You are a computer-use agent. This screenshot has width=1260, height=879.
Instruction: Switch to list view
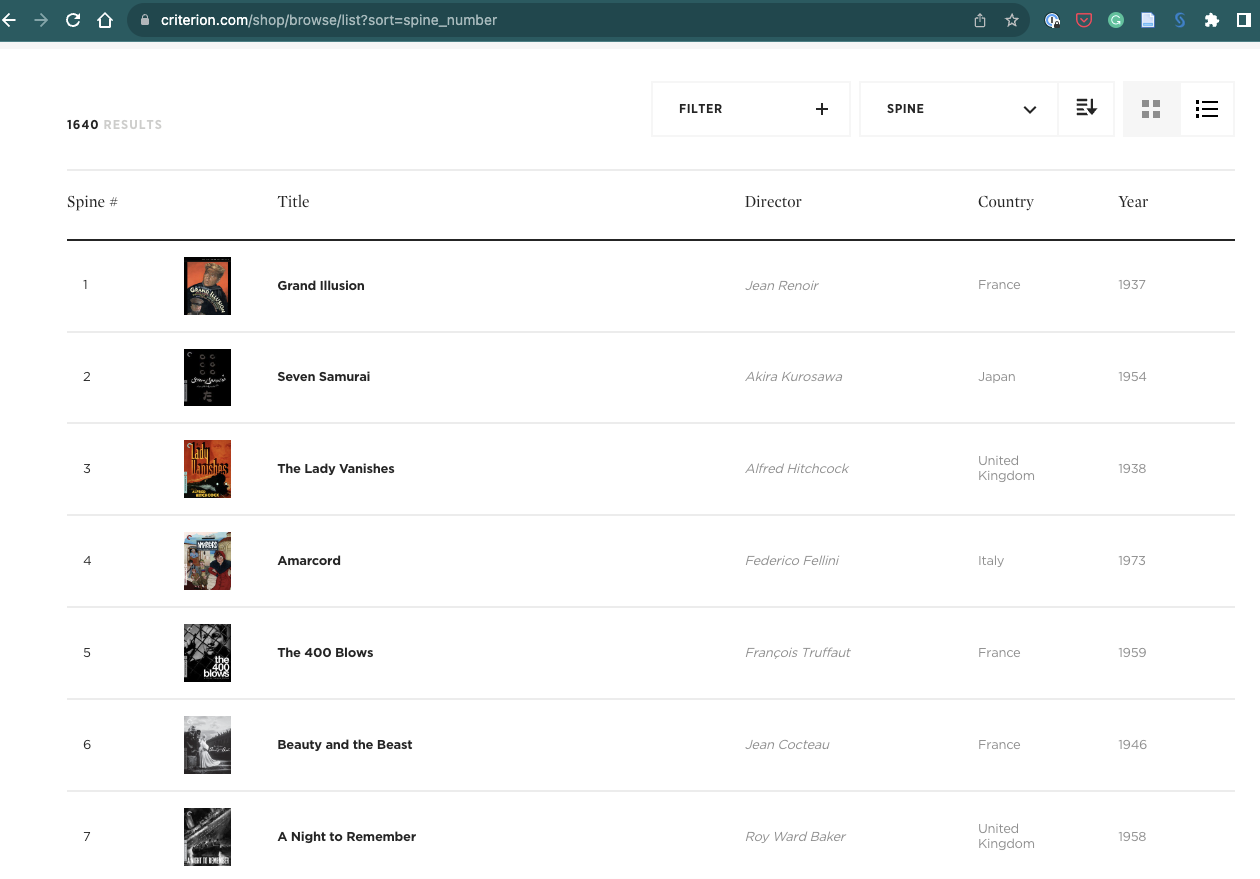click(1207, 109)
